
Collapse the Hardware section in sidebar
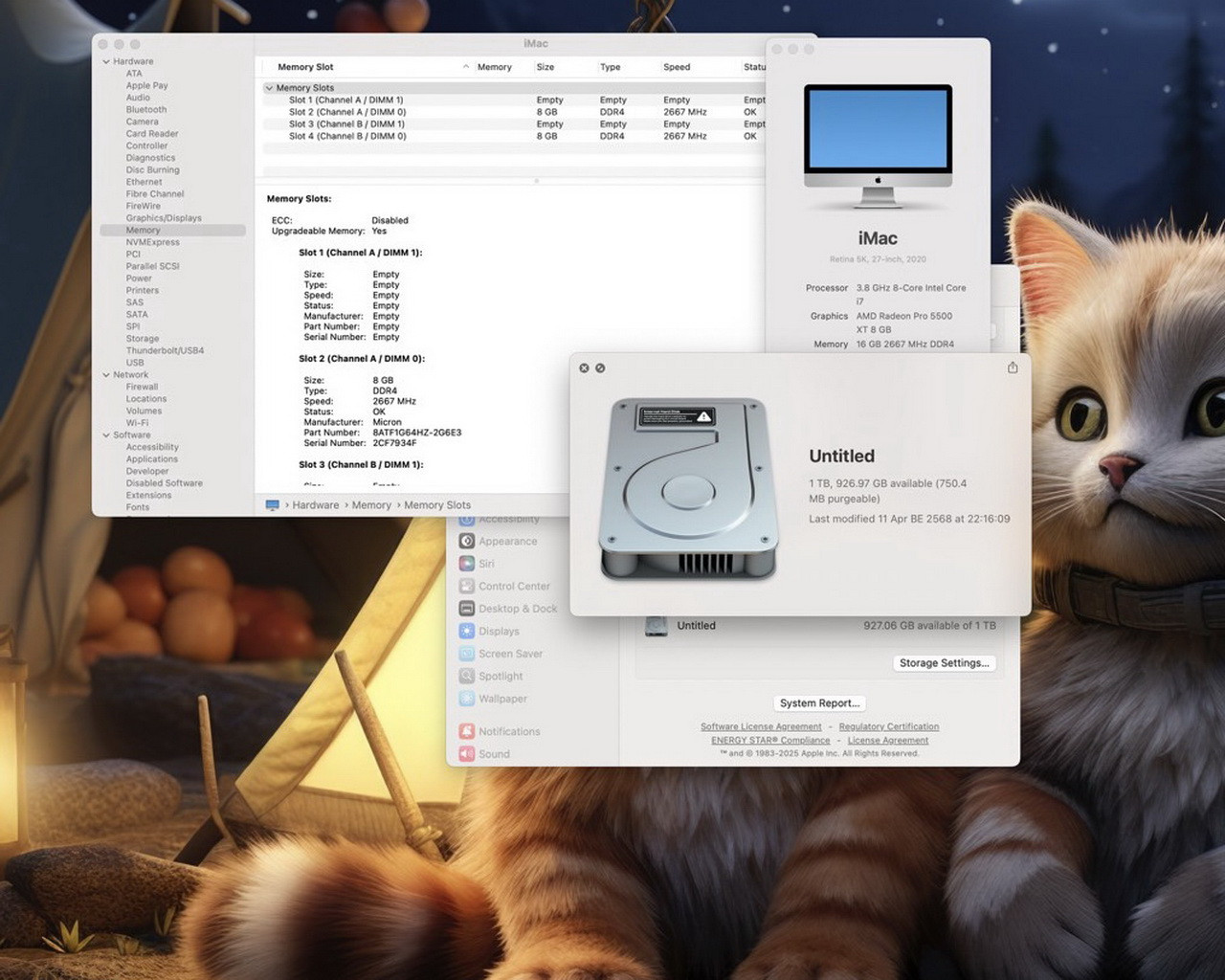(x=106, y=61)
